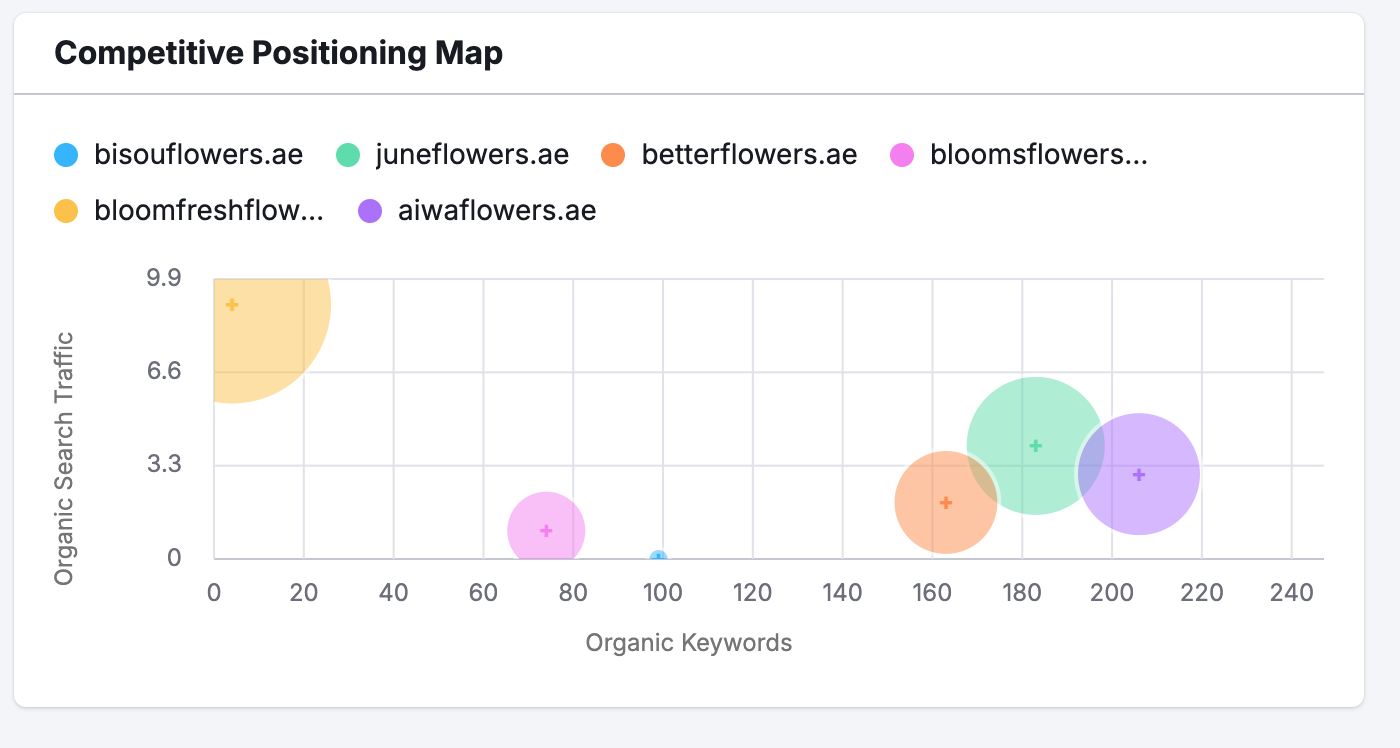
Task: Click the 20 x-axis value
Action: coord(303,592)
